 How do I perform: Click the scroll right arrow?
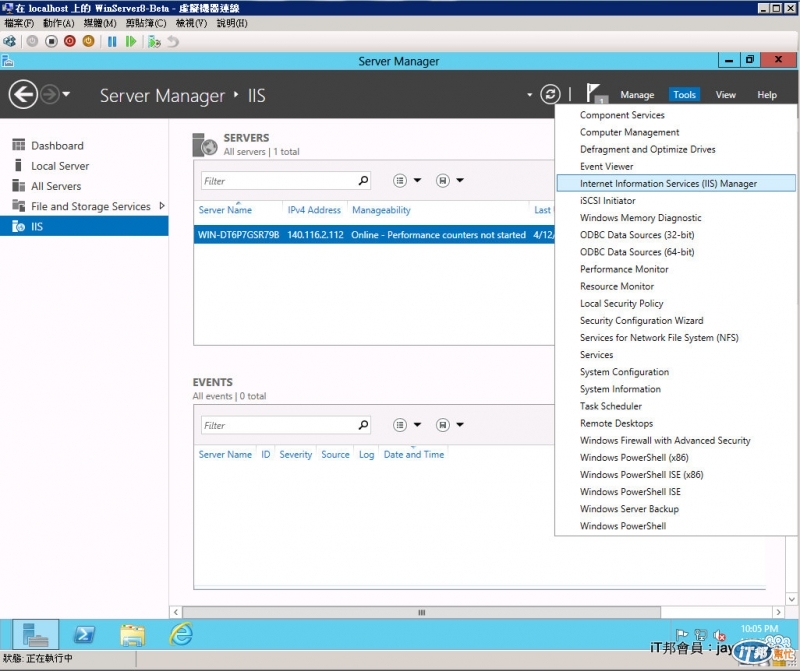[778, 612]
